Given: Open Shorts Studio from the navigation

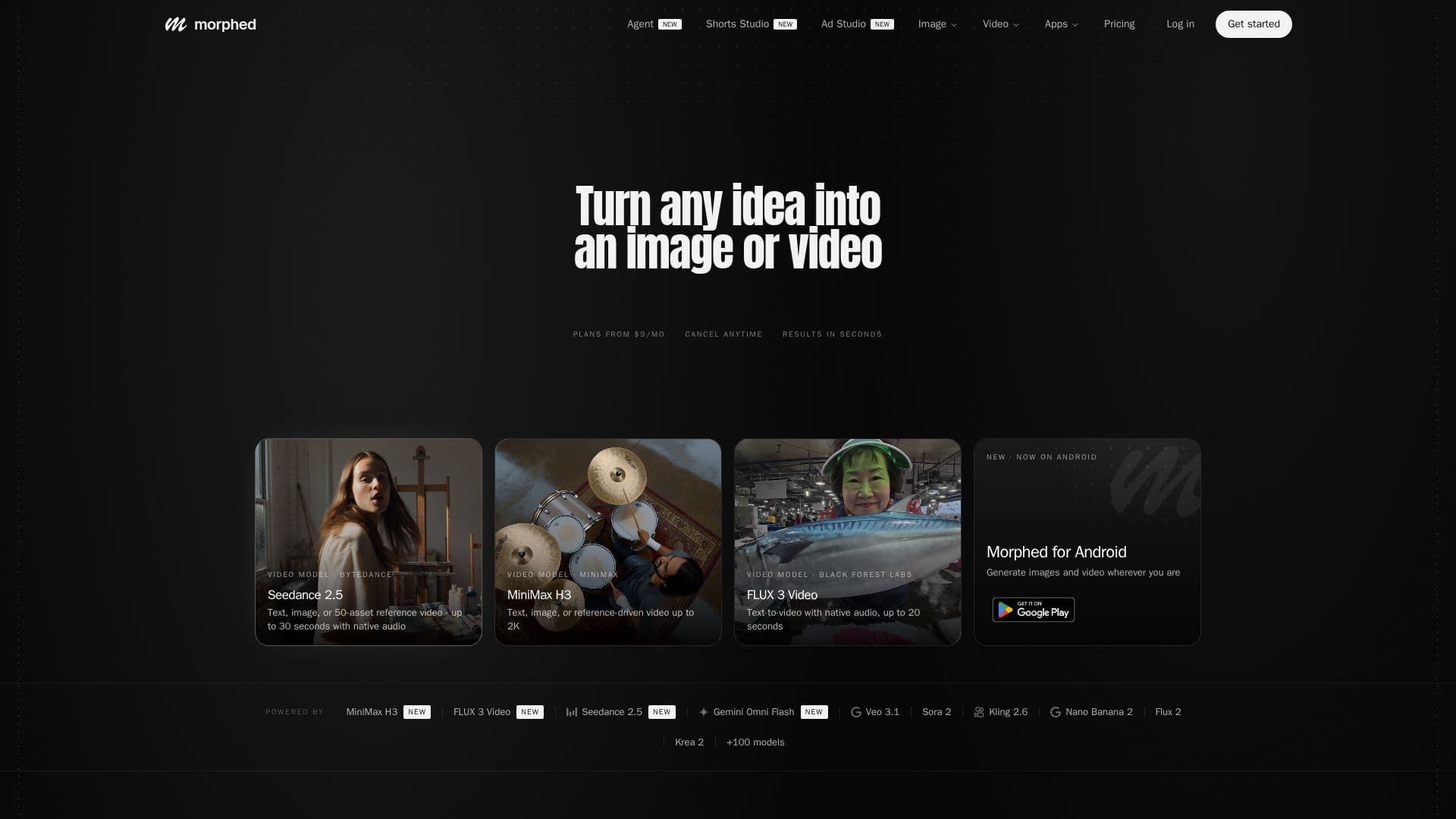Looking at the screenshot, I should pyautogui.click(x=751, y=24).
